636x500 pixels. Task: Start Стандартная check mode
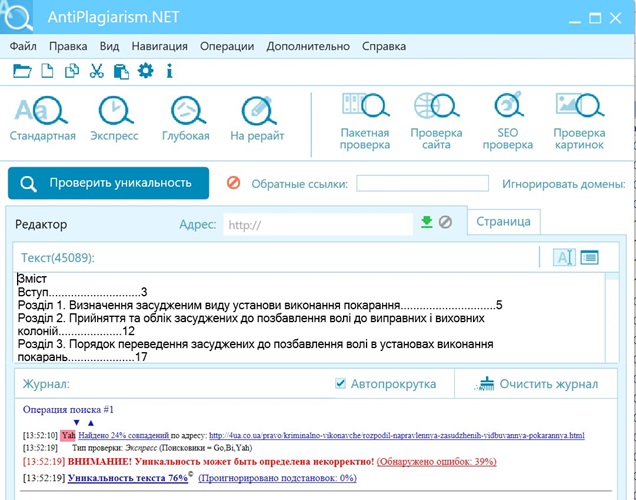click(42, 118)
